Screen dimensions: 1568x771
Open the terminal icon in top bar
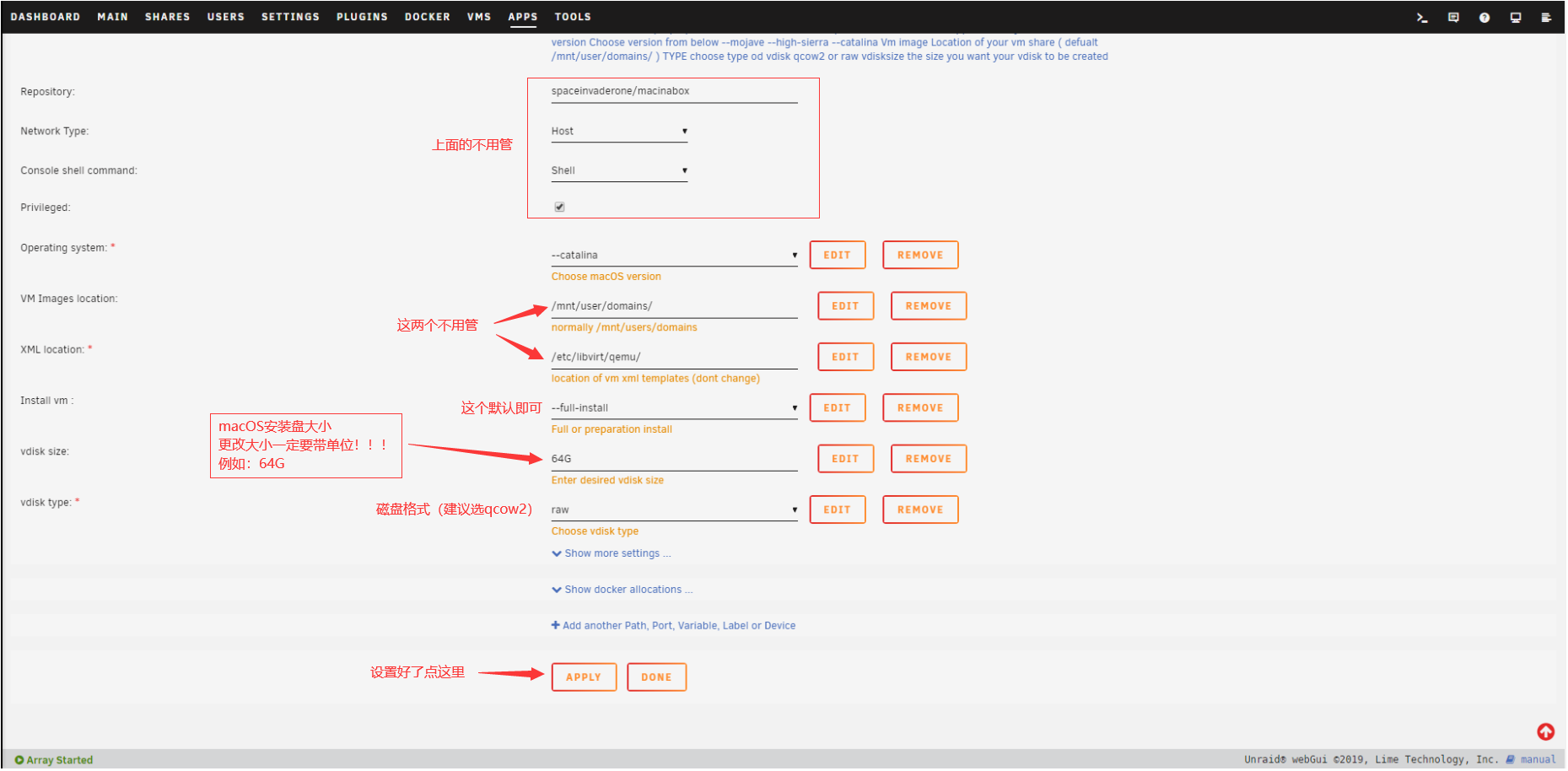[x=1422, y=18]
